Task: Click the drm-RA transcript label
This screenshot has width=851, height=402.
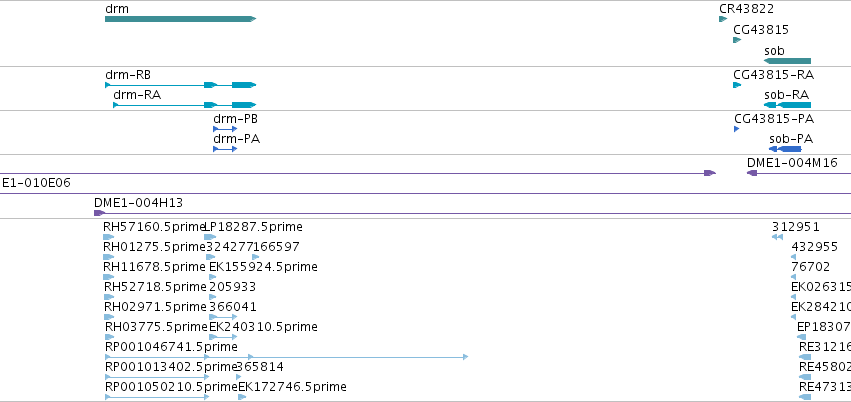Action: 137,95
